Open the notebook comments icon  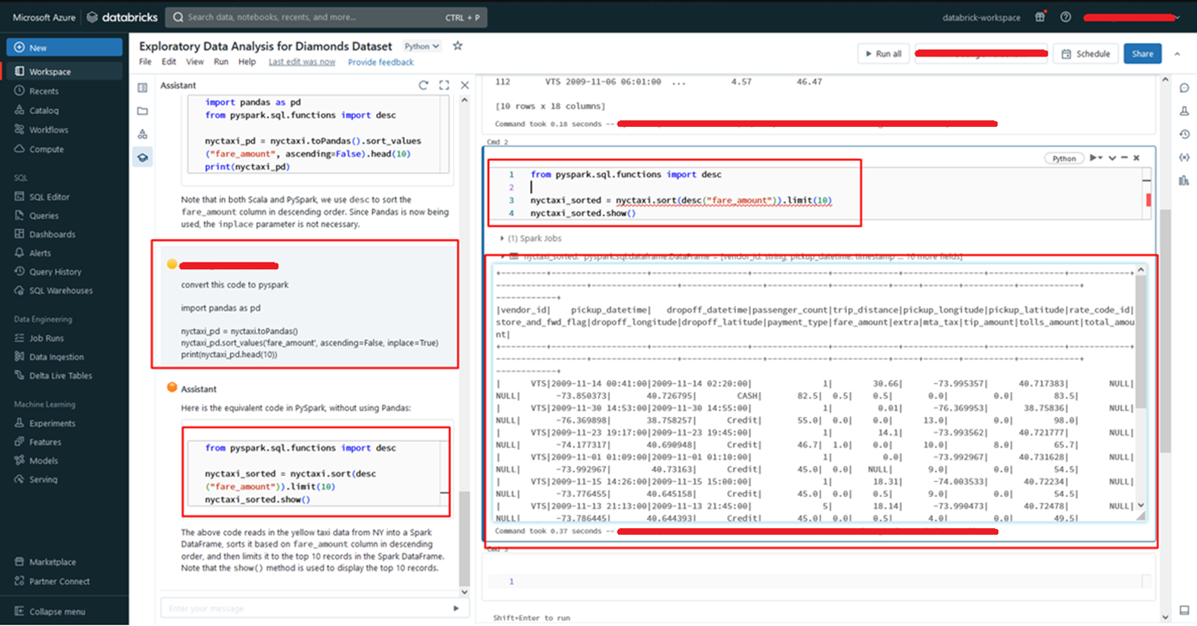[x=1184, y=87]
